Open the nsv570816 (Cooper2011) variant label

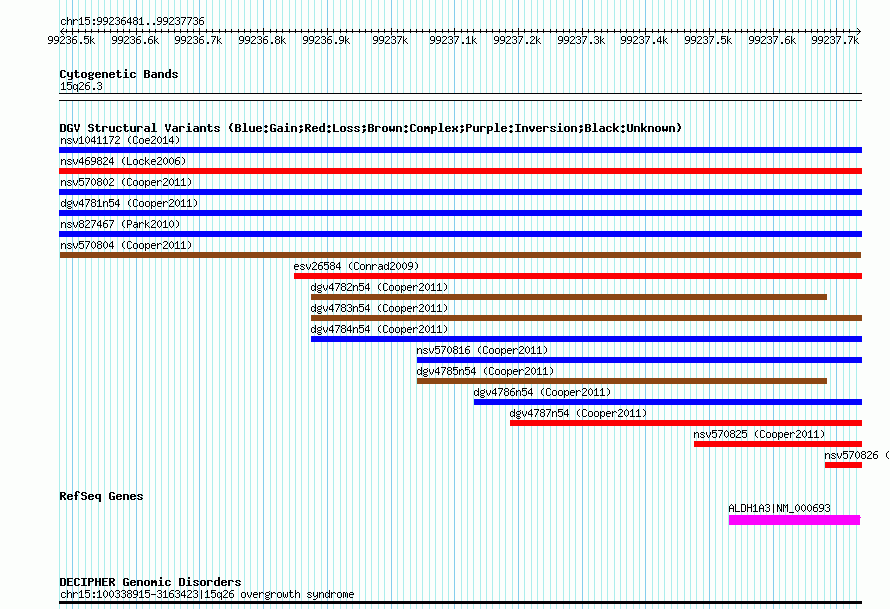(482, 350)
